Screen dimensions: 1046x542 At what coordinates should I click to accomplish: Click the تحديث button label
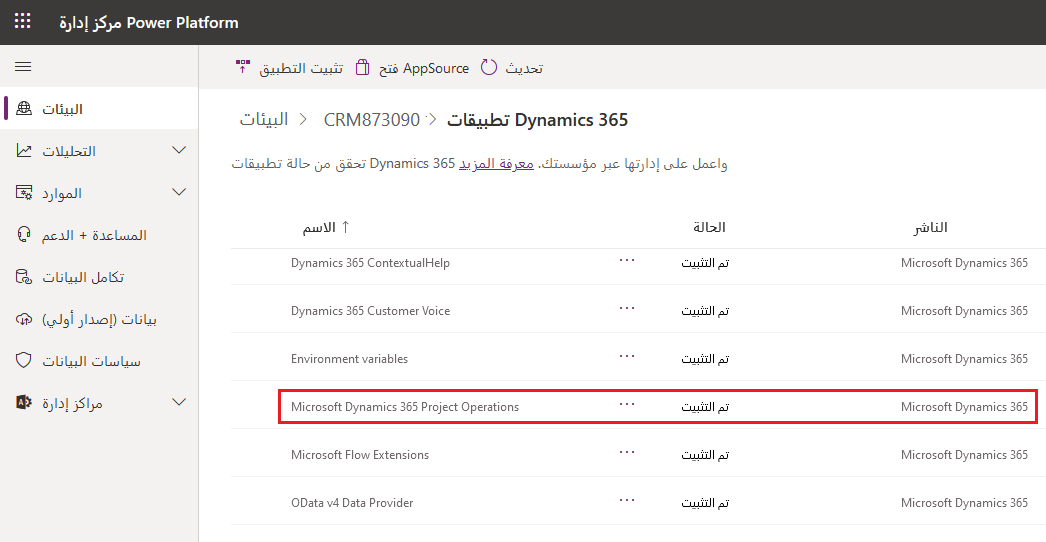click(x=524, y=68)
